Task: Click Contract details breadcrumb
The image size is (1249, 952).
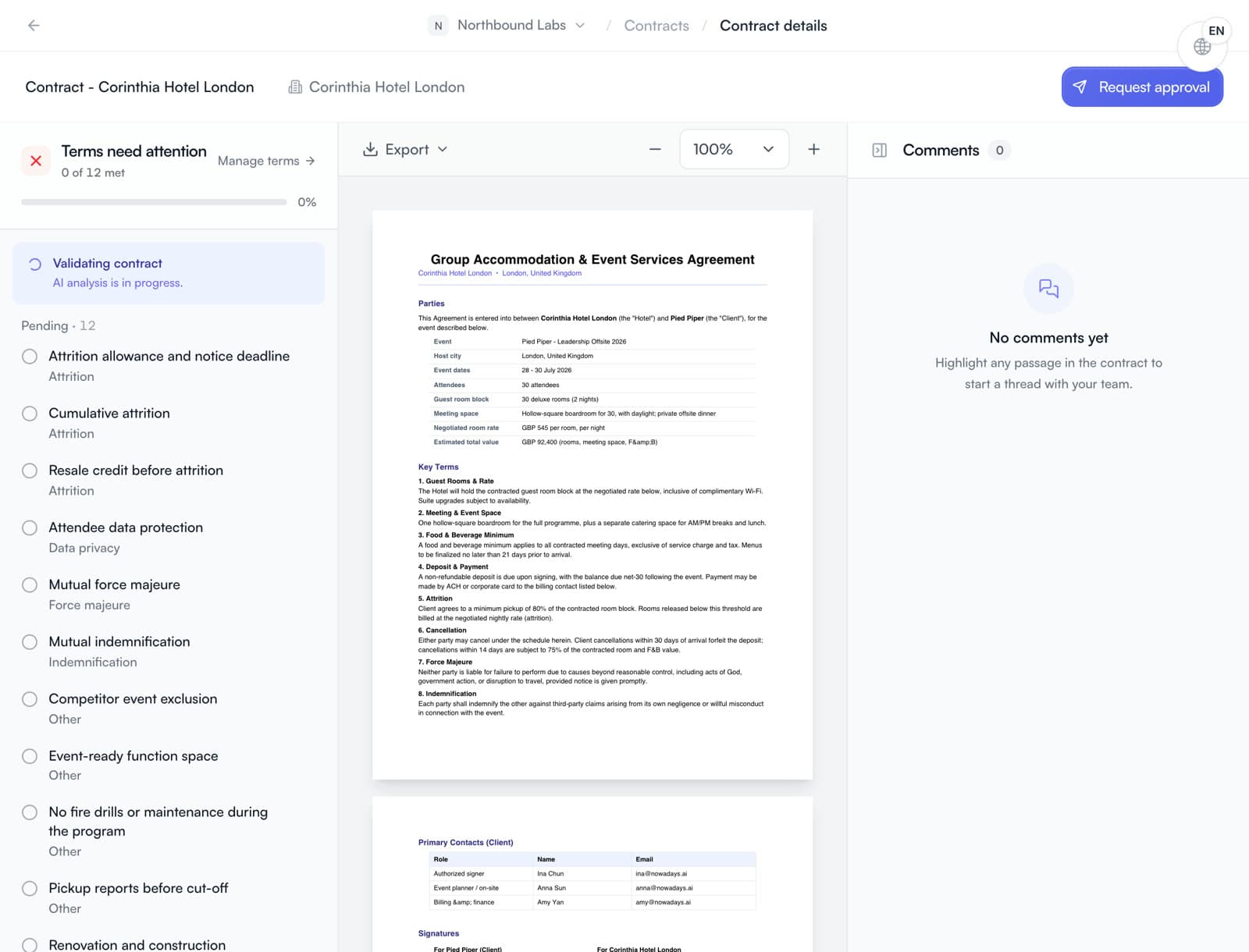Action: pyautogui.click(x=773, y=26)
